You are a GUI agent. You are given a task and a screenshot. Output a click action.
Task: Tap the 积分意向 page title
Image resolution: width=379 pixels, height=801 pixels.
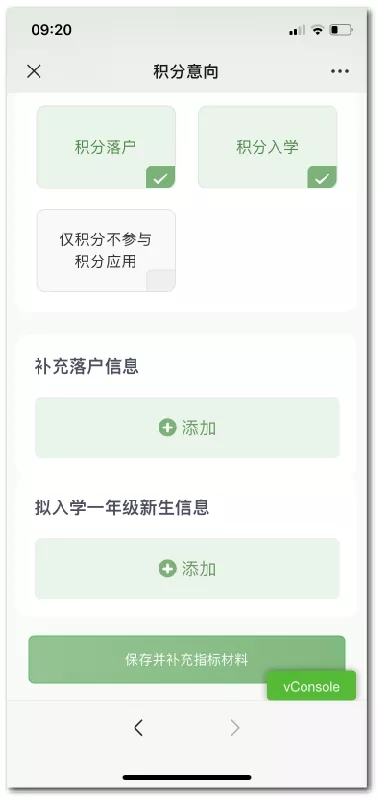(x=186, y=72)
